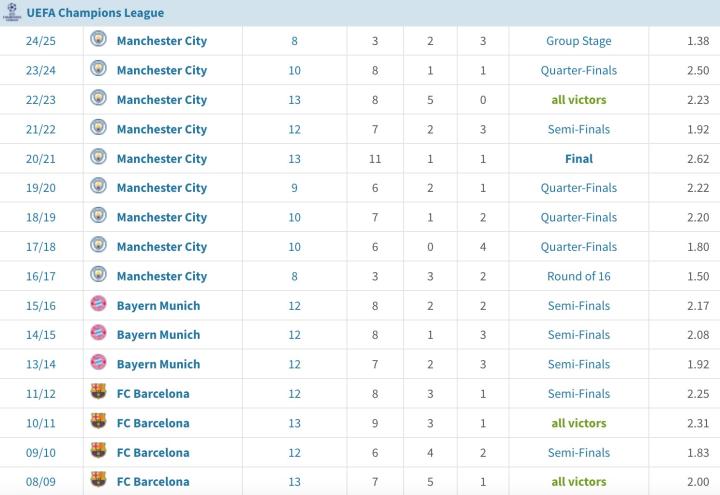The width and height of the screenshot is (720, 495).
Task: Click Manchester City crest in 16/17 row
Action: click(x=98, y=275)
